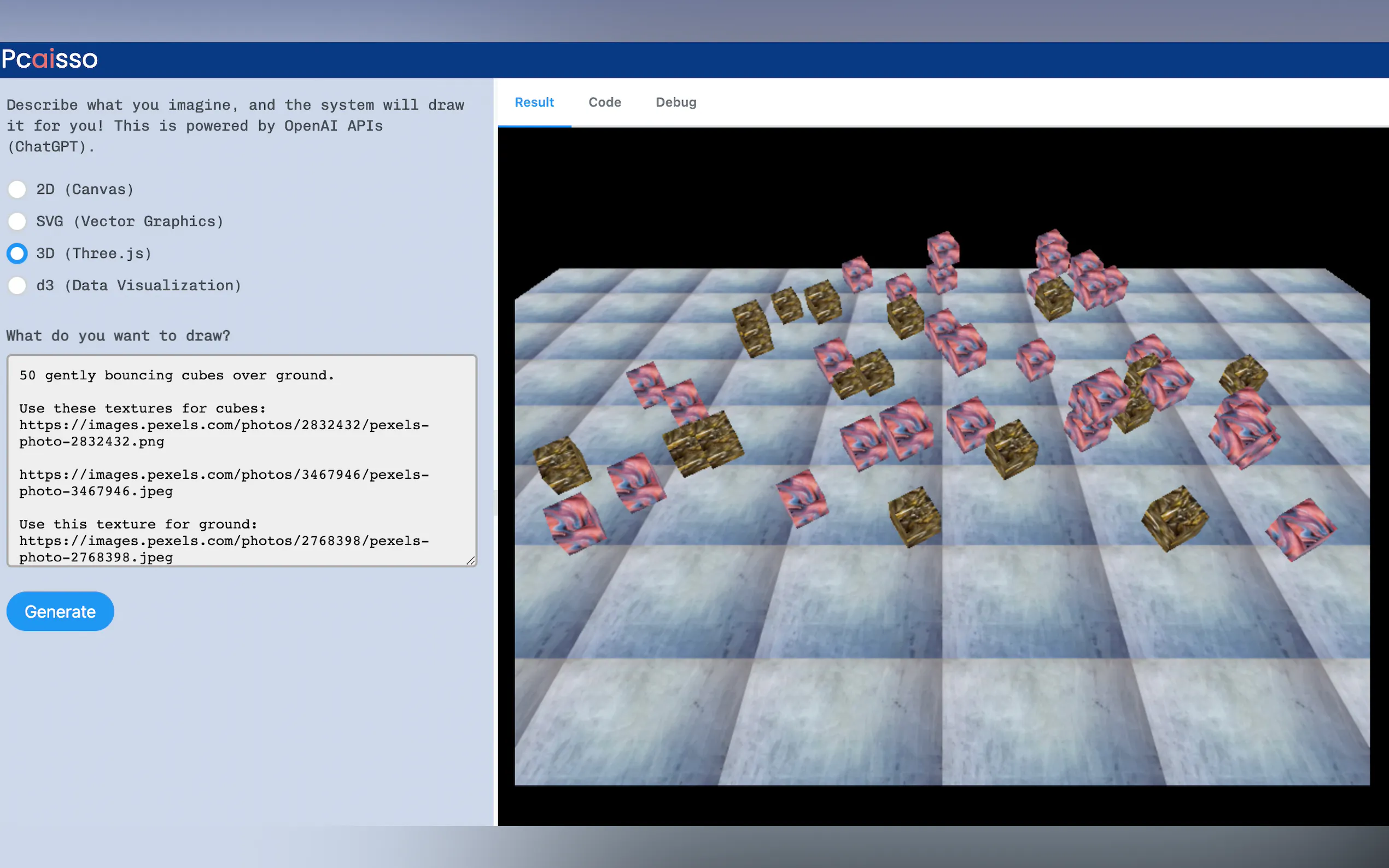This screenshot has width=1389, height=868.
Task: Choose the SVG (Vector Graphics) radio button
Action: click(17, 221)
